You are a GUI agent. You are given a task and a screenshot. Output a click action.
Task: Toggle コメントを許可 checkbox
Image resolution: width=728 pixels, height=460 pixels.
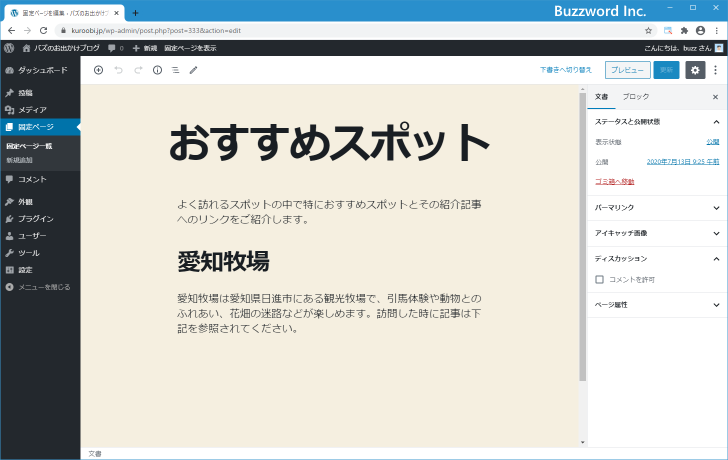point(599,279)
